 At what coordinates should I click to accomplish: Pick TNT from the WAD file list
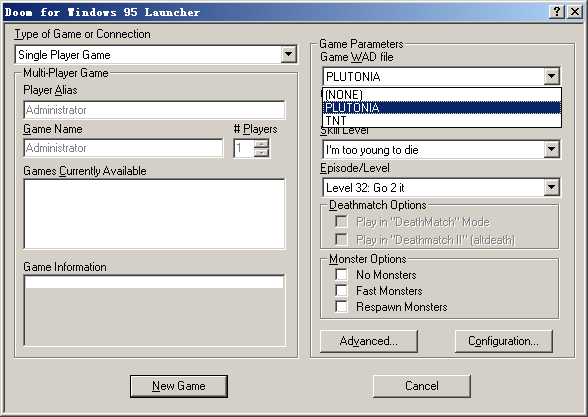click(x=442, y=120)
